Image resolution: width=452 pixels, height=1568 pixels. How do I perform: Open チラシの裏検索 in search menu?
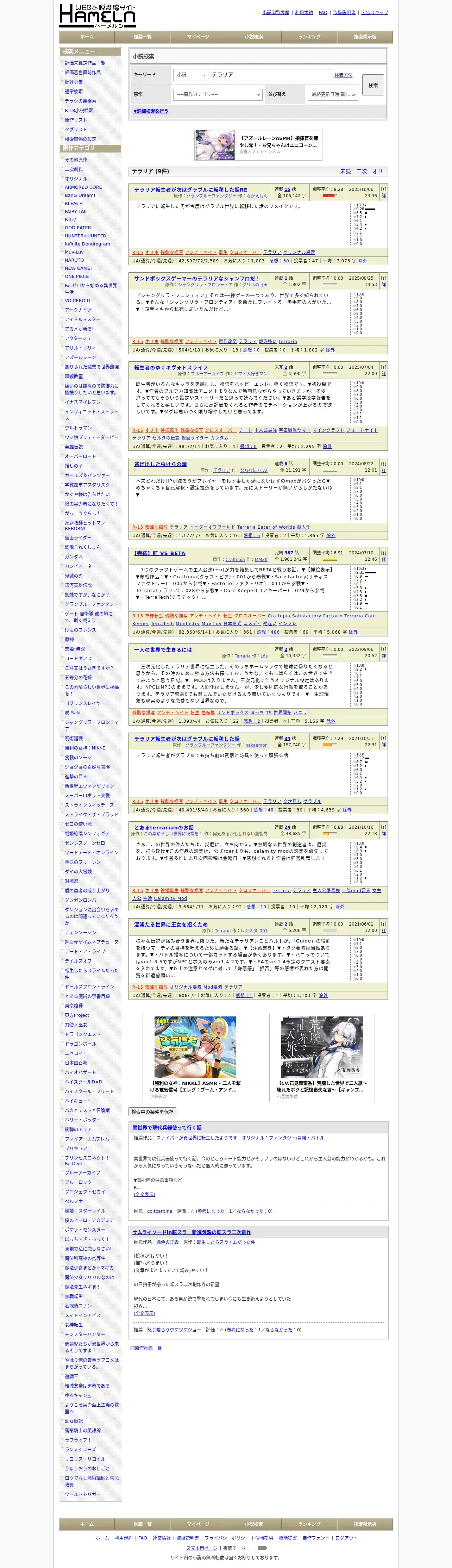[x=80, y=101]
